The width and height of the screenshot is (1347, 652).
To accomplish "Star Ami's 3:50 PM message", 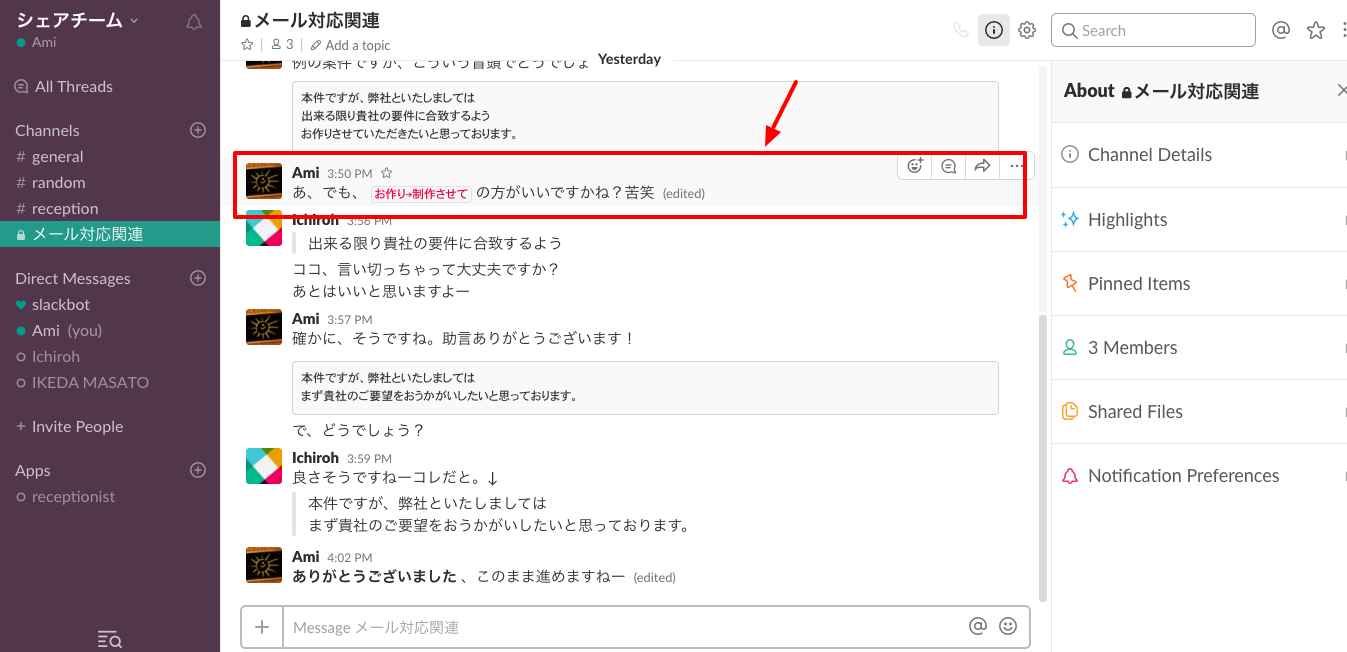I will [385, 172].
